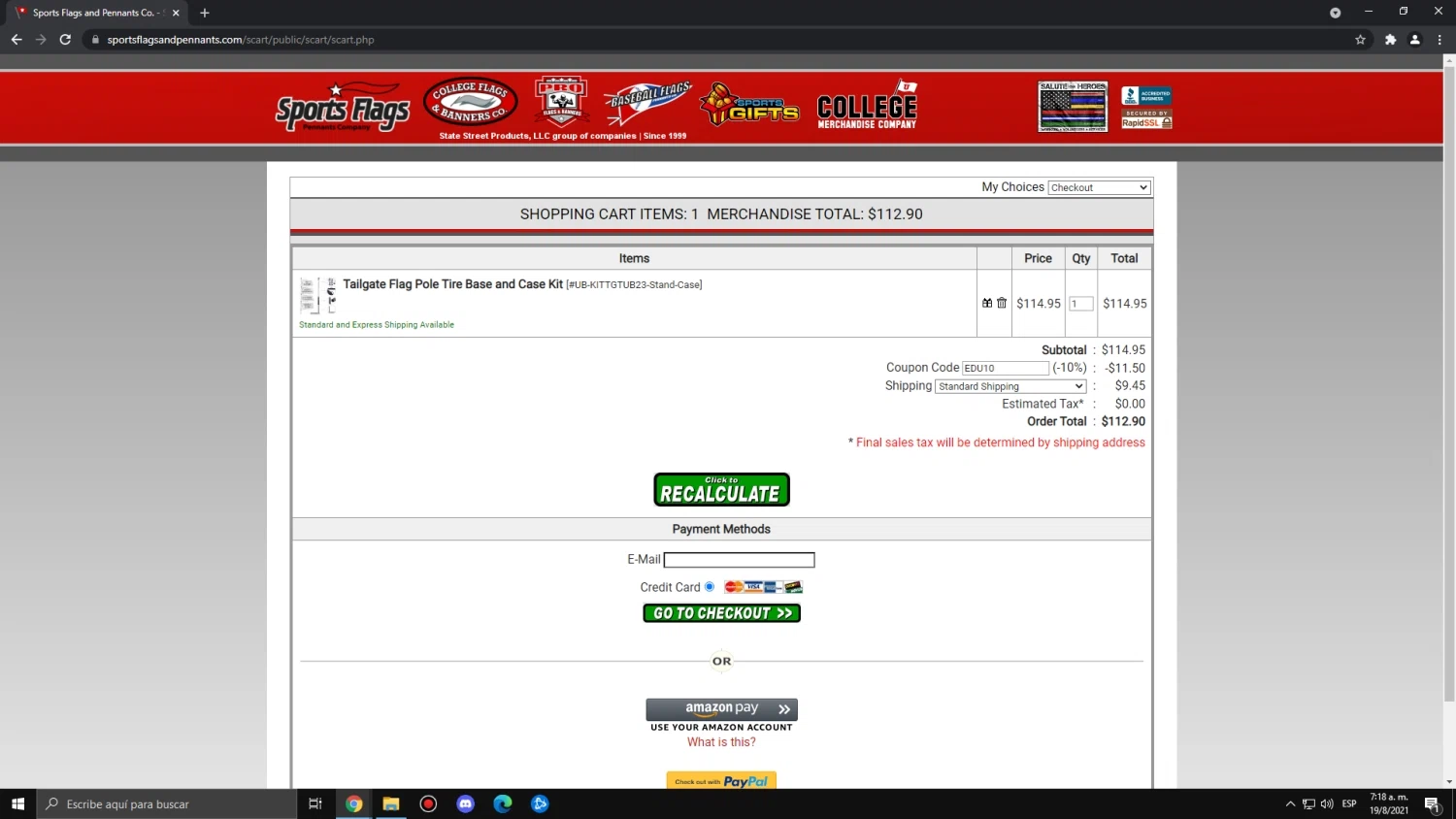
Task: Click the Windows taskbar search box
Action: pyautogui.click(x=167, y=803)
